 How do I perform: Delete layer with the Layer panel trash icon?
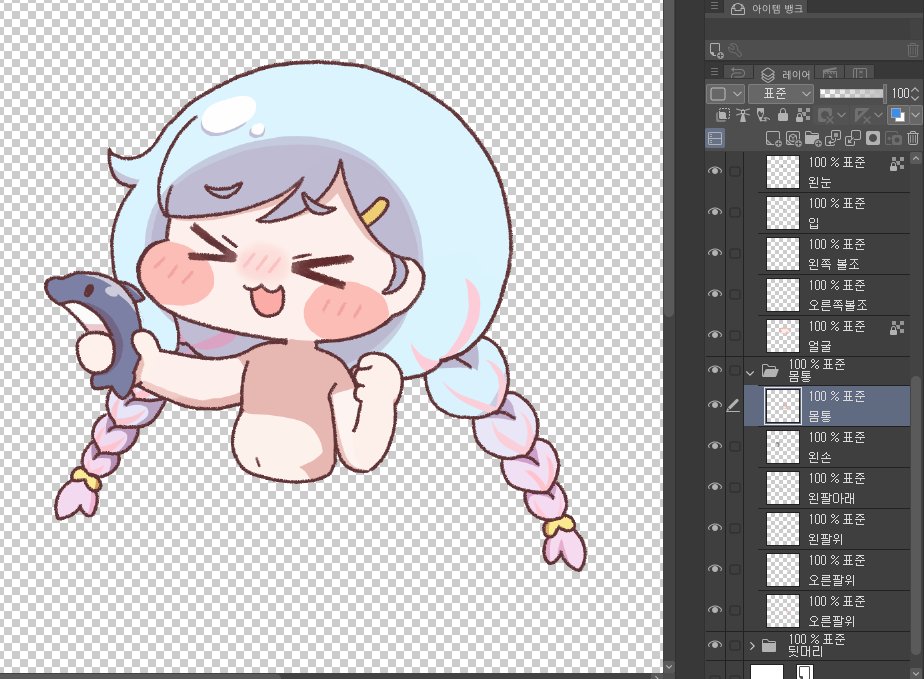(913, 139)
